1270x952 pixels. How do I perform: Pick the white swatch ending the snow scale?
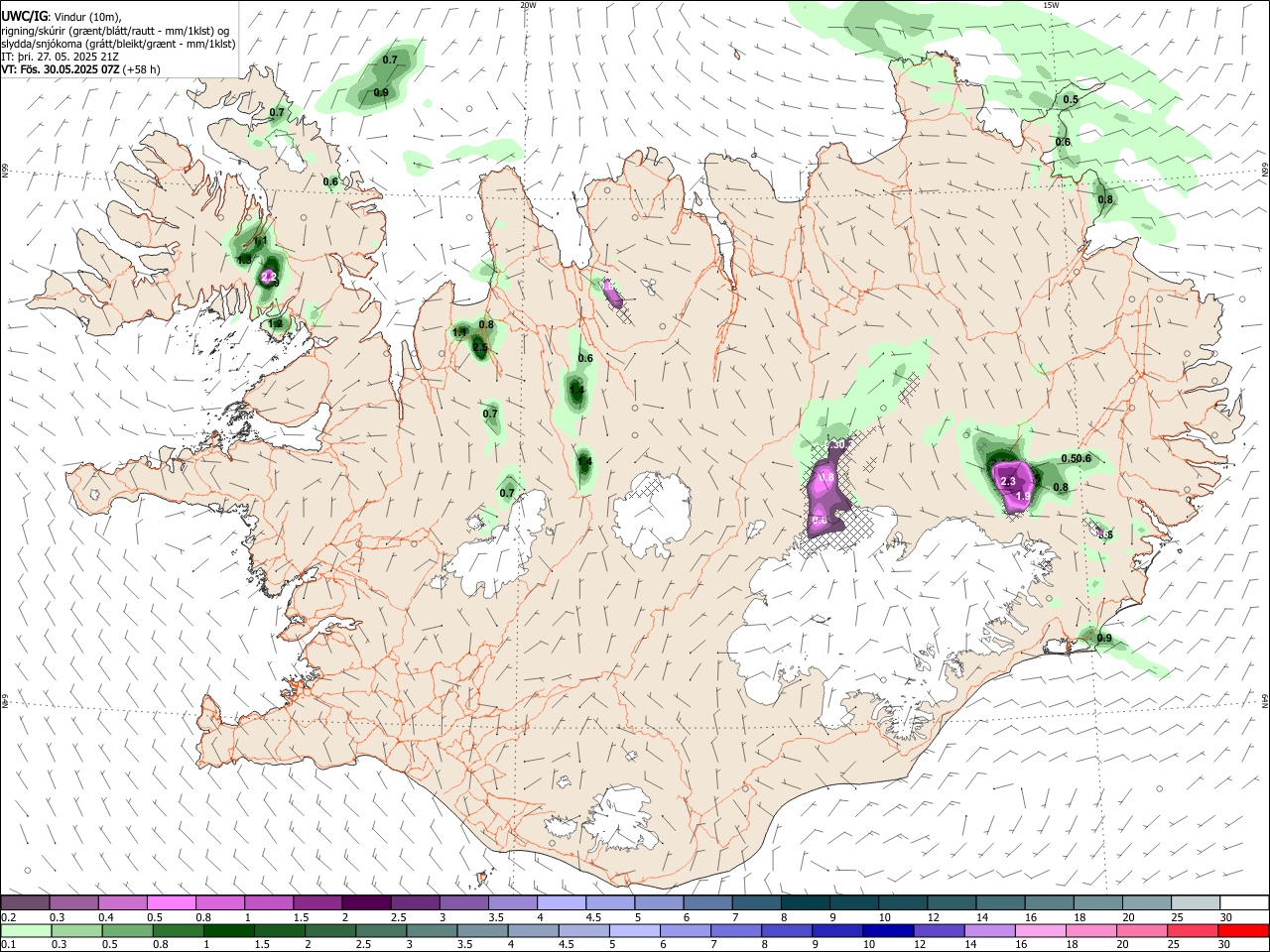click(1243, 903)
